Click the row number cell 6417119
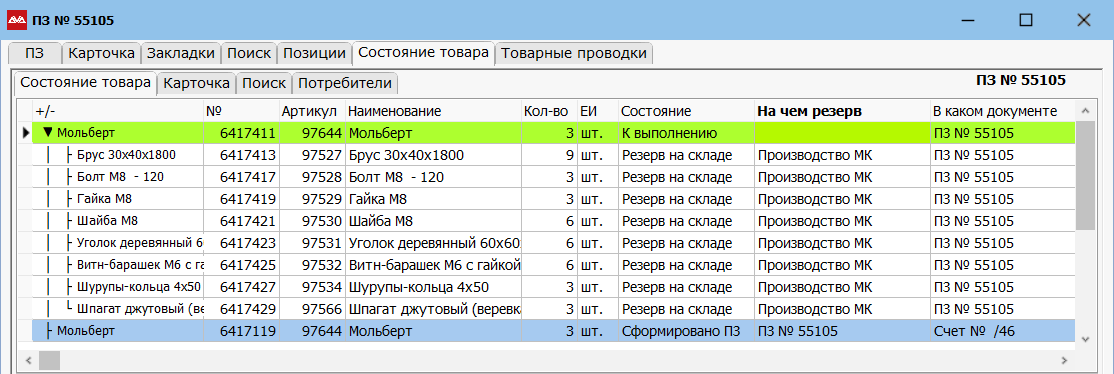Image resolution: width=1114 pixels, height=374 pixels. [x=241, y=331]
